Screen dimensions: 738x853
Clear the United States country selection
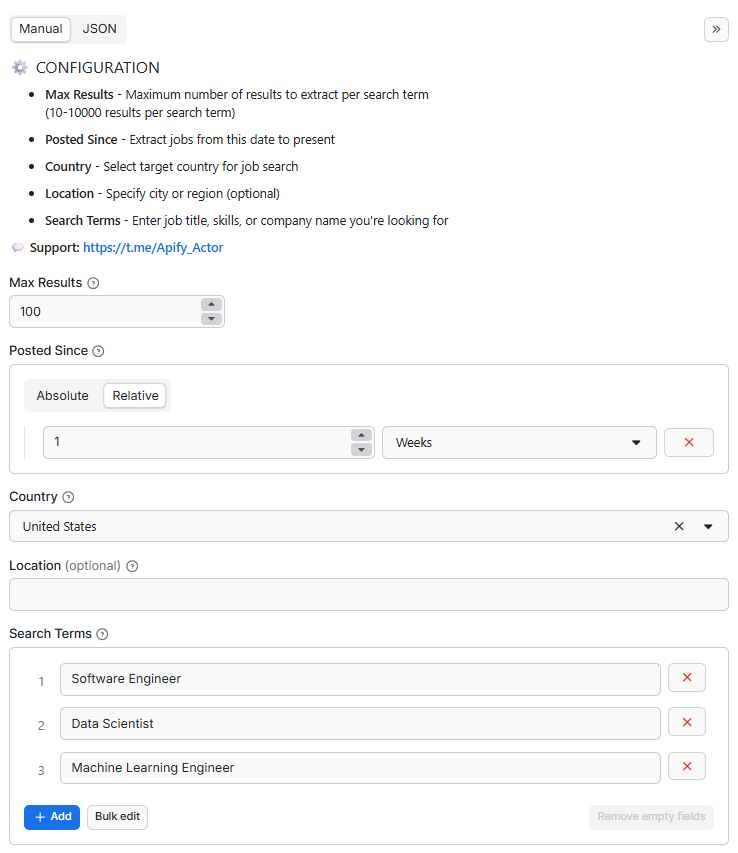pyautogui.click(x=679, y=526)
